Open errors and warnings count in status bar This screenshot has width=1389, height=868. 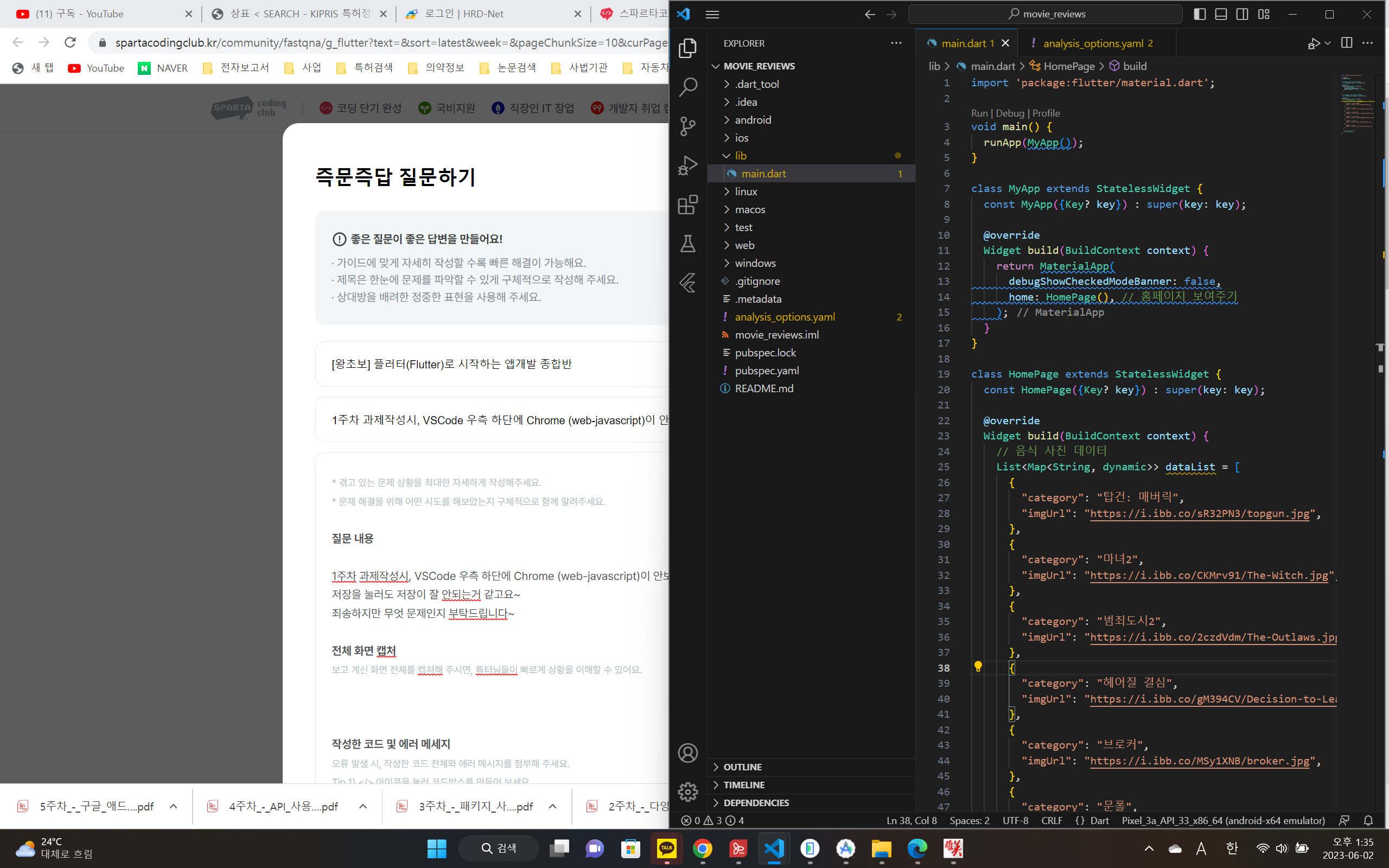coord(712,820)
